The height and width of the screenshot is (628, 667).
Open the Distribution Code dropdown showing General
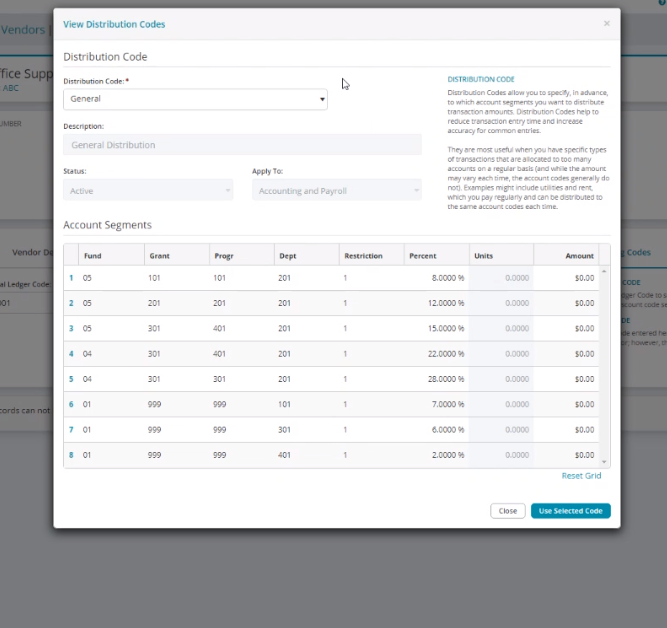(x=195, y=99)
